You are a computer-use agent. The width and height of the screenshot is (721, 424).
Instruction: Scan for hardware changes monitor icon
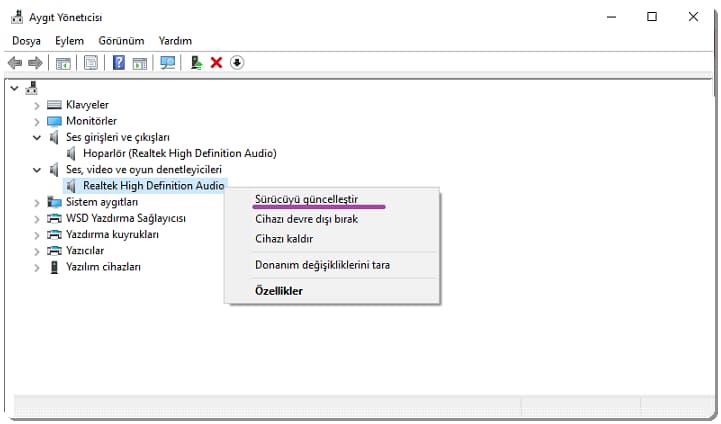[168, 63]
